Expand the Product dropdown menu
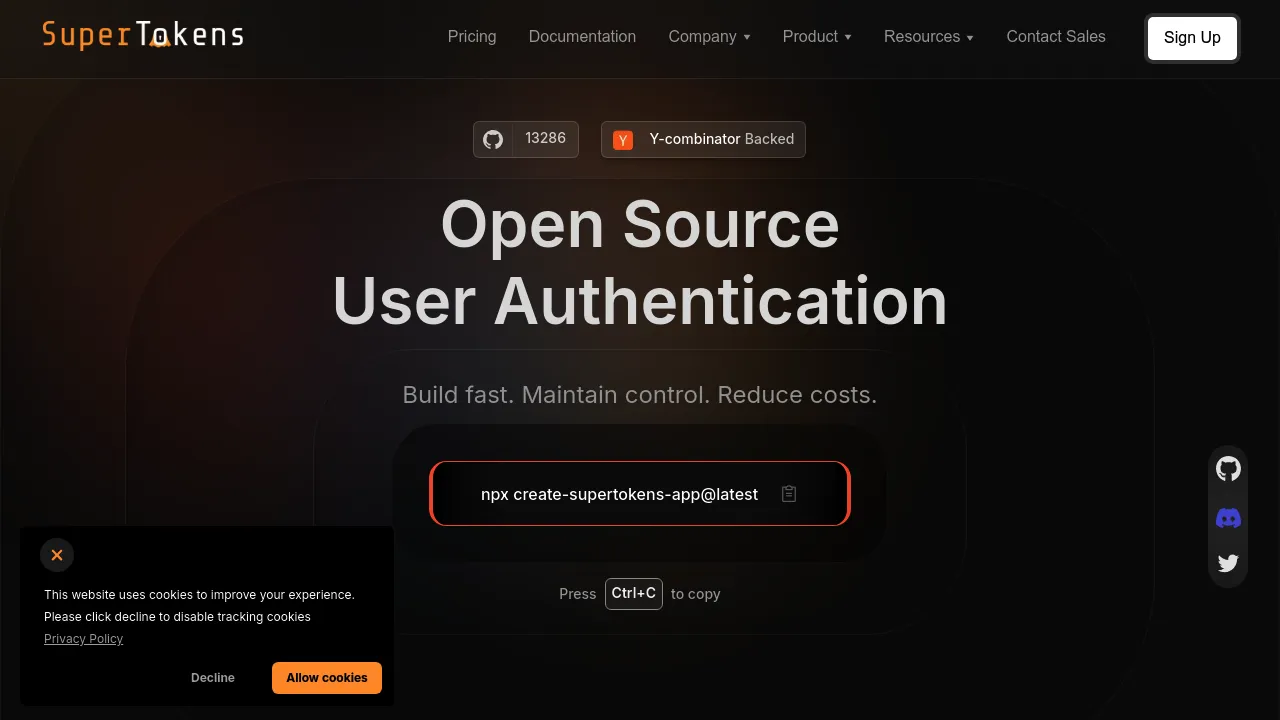This screenshot has height=720, width=1280. tap(817, 36)
